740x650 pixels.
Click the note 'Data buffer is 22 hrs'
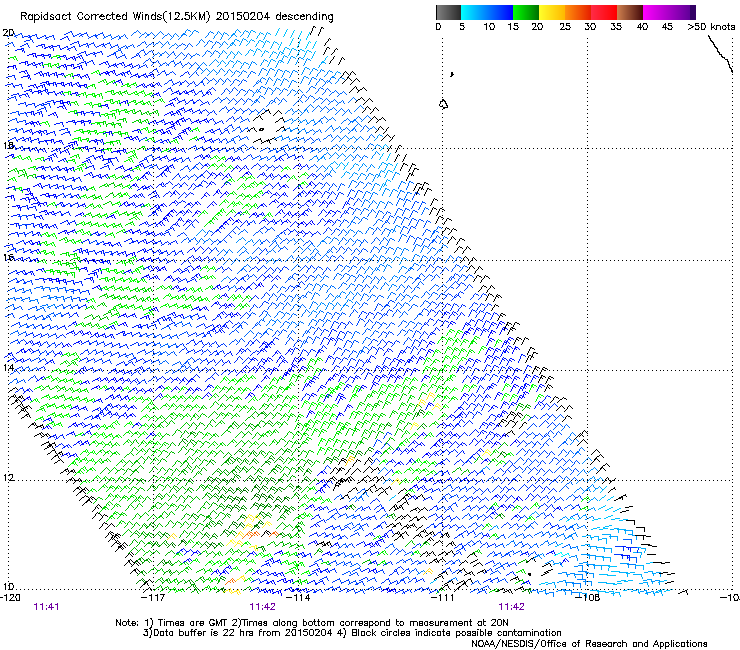tap(203, 633)
